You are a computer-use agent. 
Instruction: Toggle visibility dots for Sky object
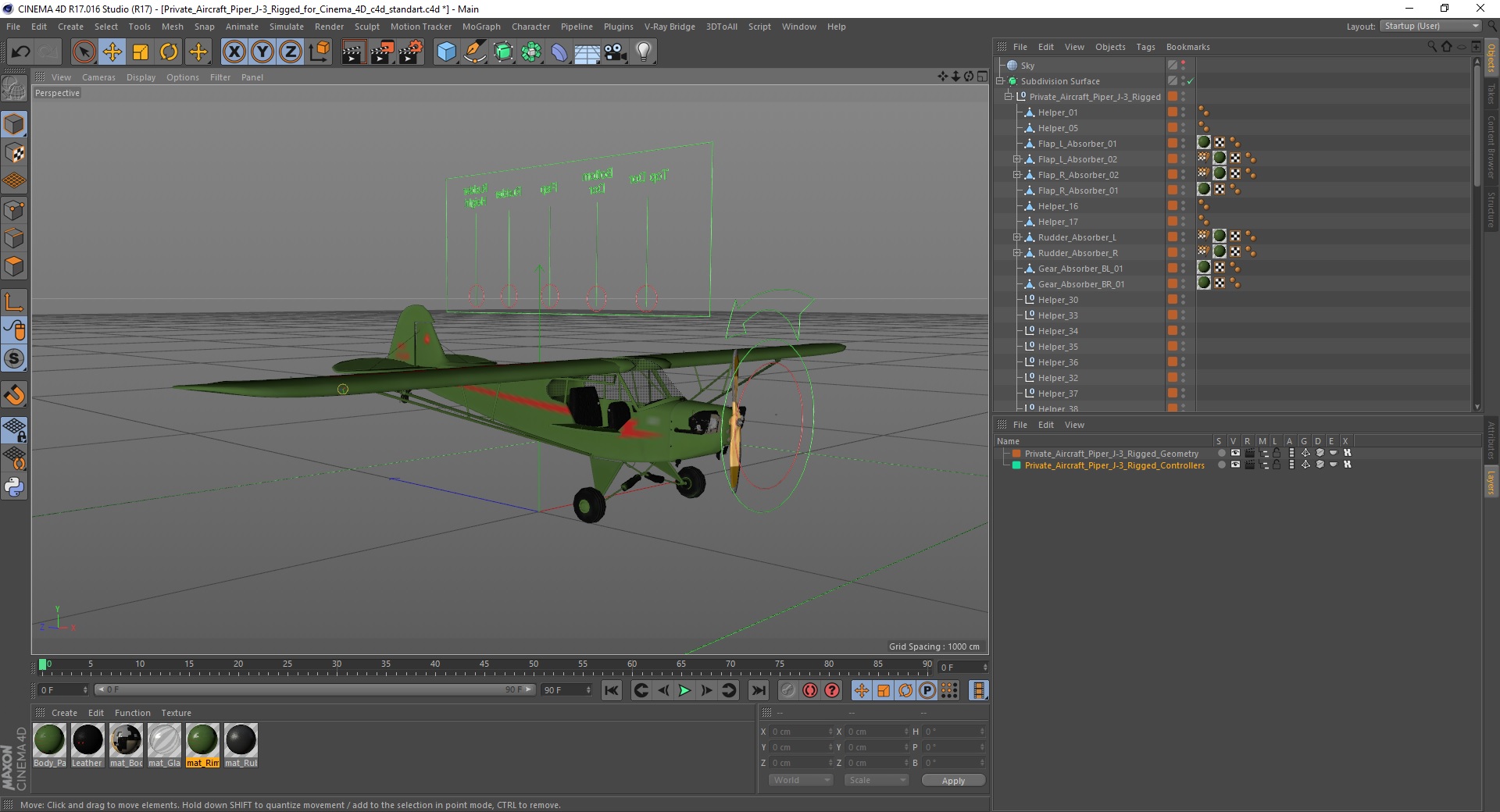1184,66
